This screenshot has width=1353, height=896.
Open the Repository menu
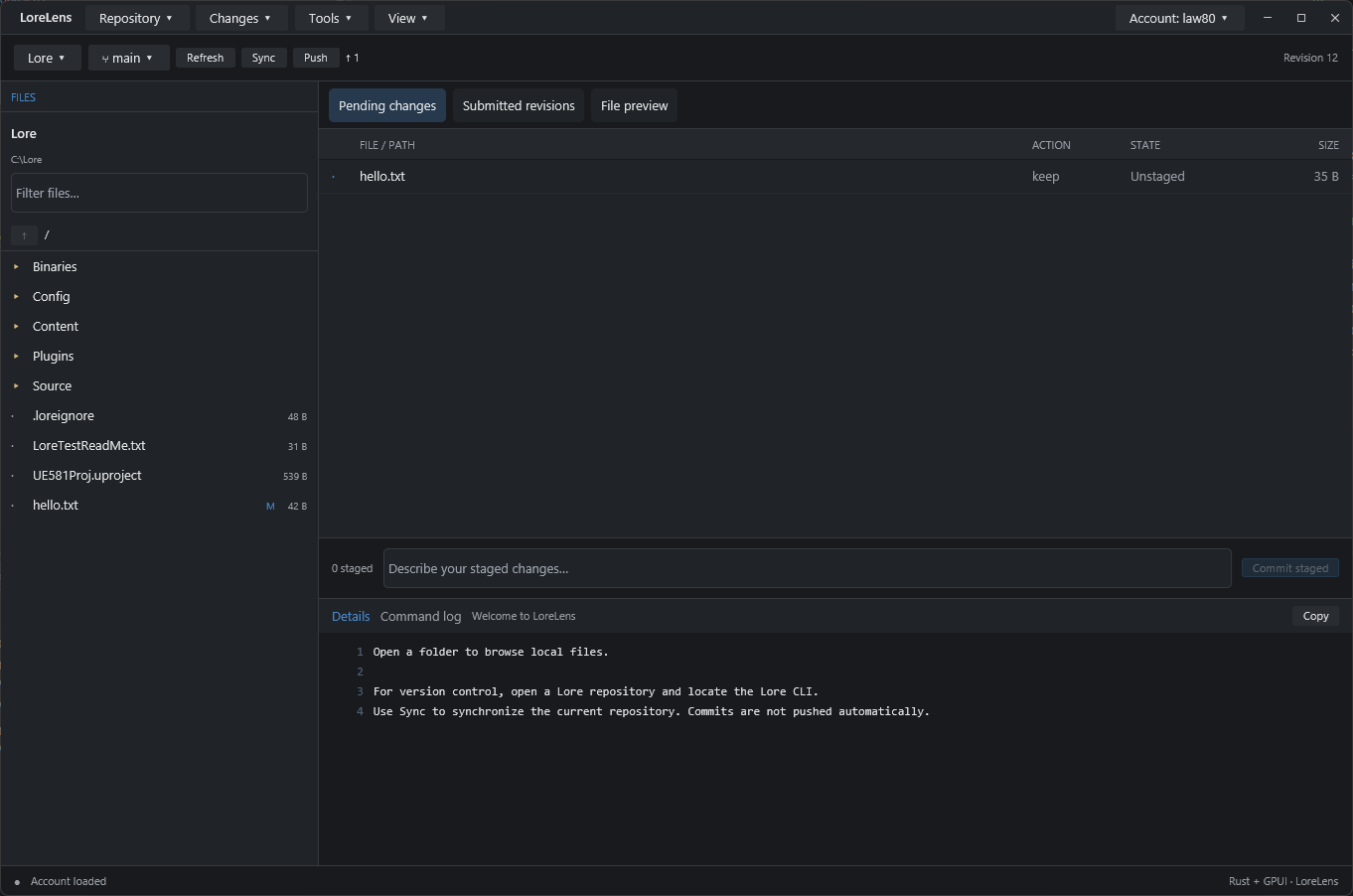[x=136, y=18]
